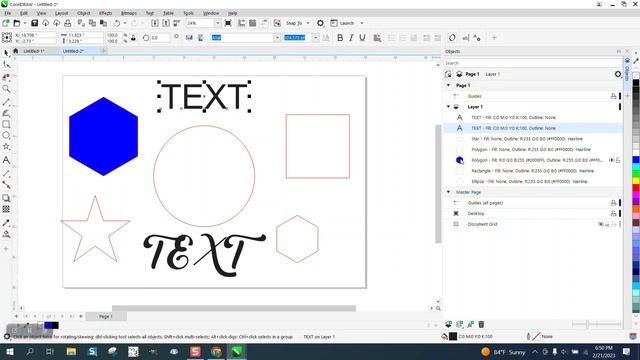Screen dimensions: 640x360
Task: Select the Ellipse tool in the toolbox
Action: coord(6,136)
